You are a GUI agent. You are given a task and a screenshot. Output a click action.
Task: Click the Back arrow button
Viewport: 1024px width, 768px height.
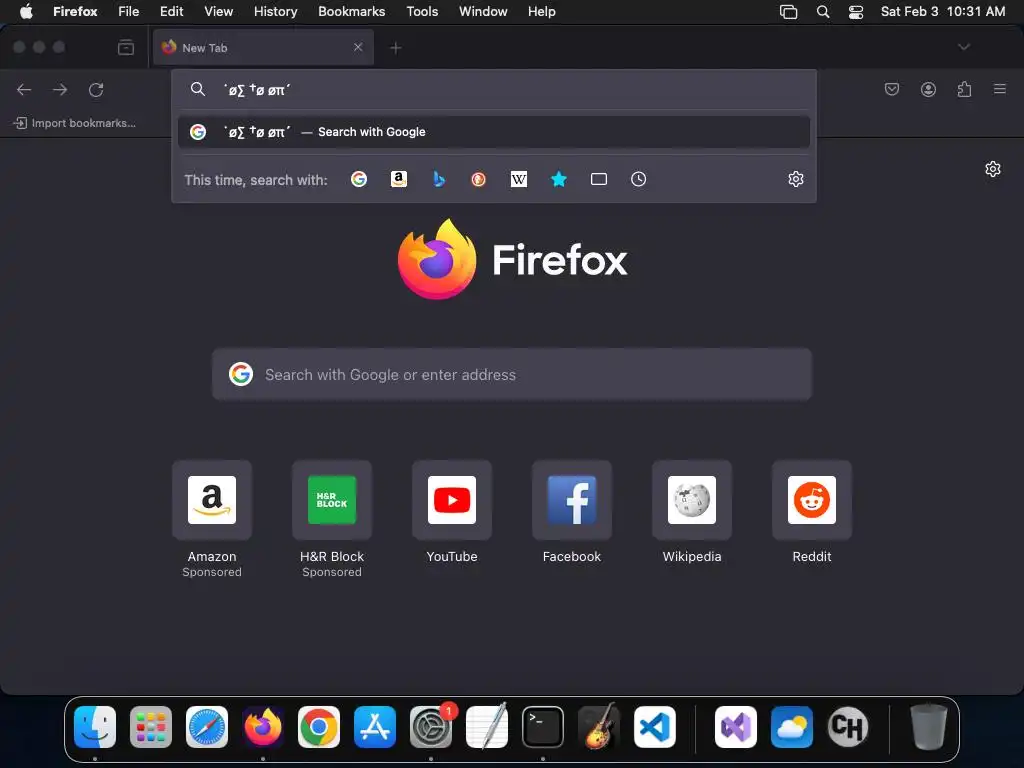tap(24, 89)
